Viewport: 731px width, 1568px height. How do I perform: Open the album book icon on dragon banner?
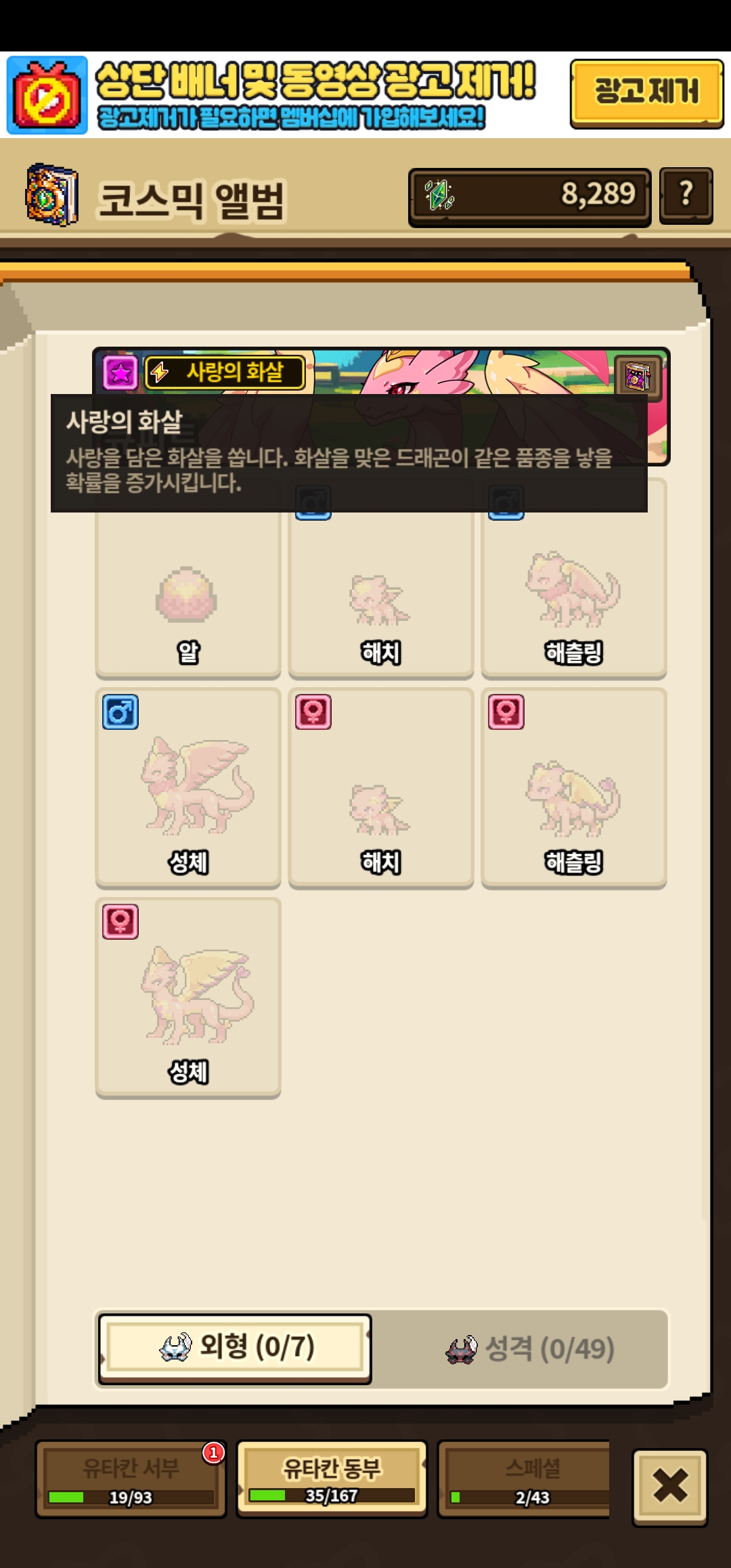click(x=637, y=376)
